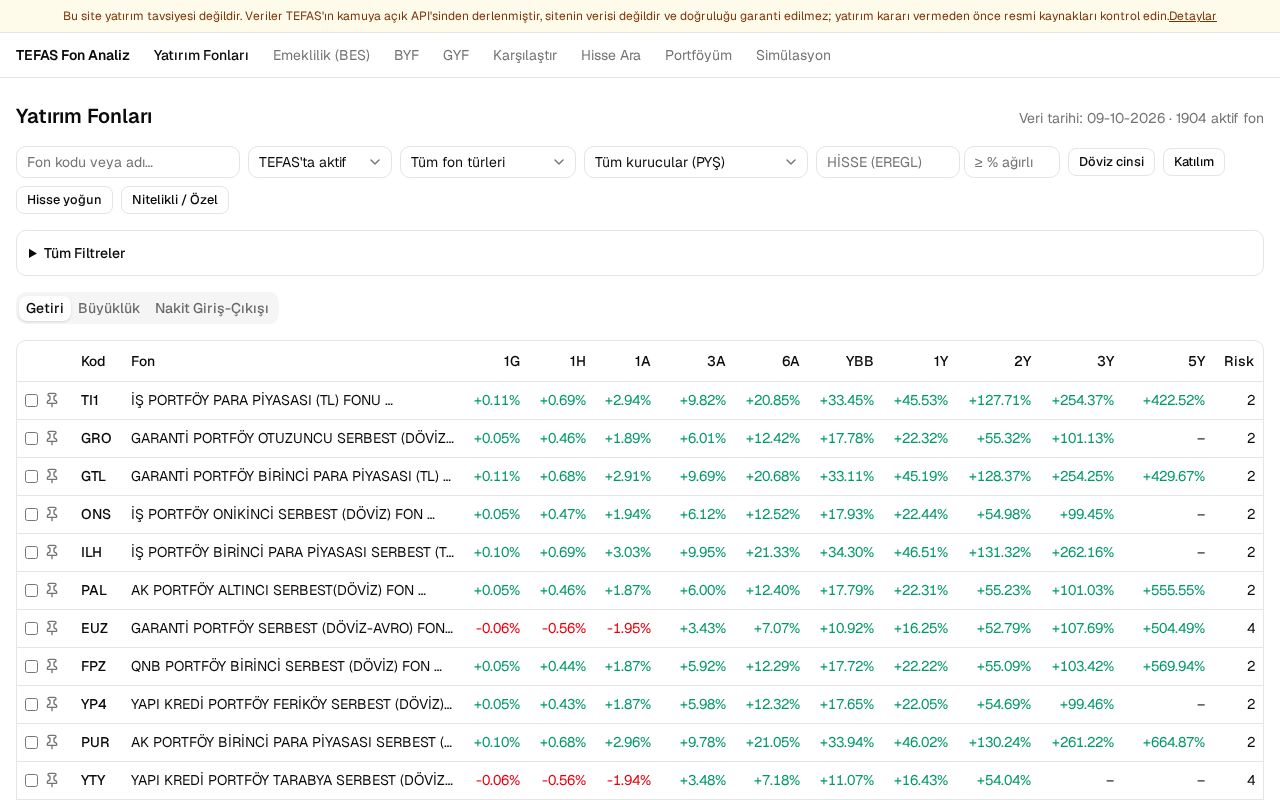Pin the TI1 fund row
Screen dimensions: 1280x800
point(52,400)
